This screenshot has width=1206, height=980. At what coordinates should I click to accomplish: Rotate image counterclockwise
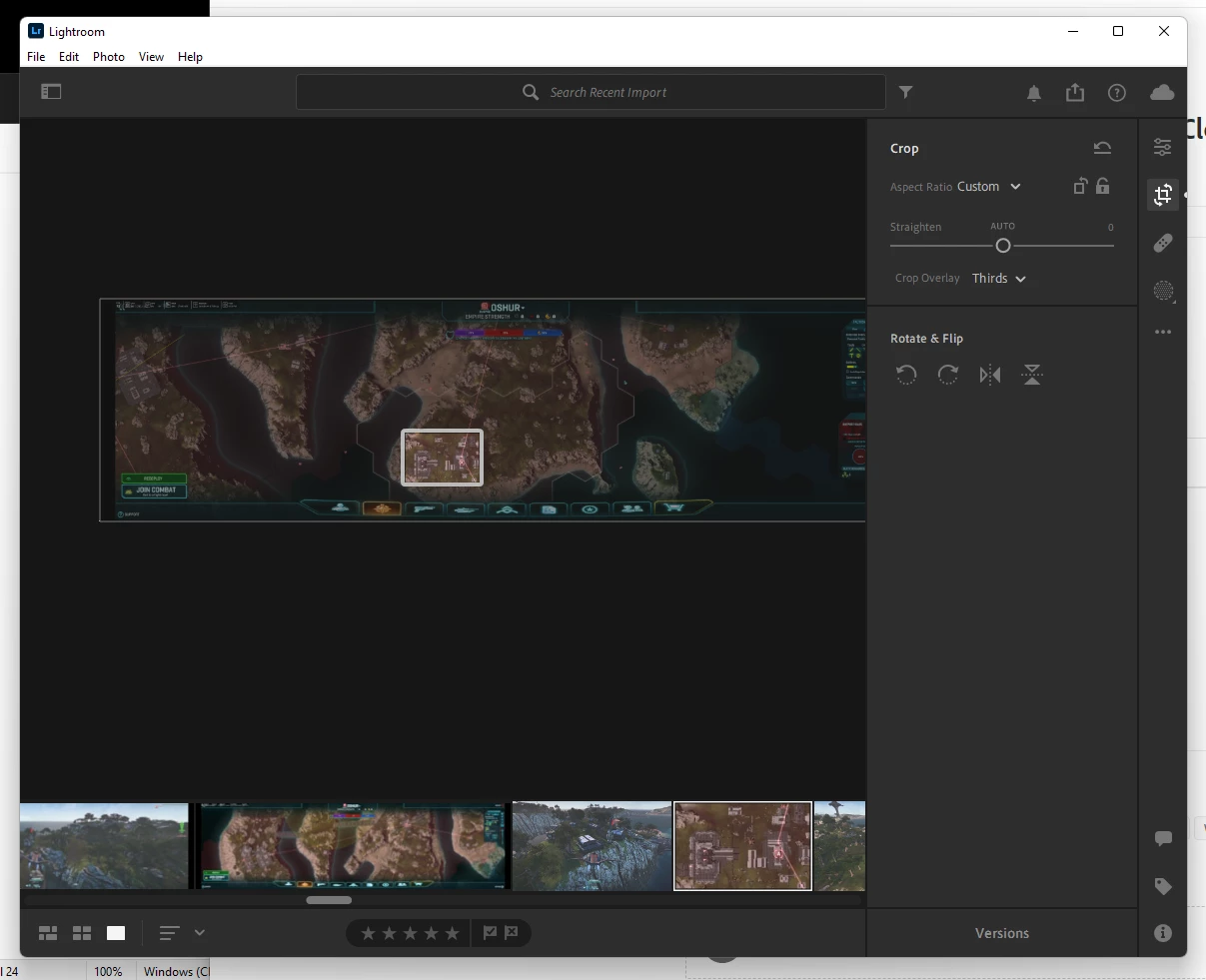point(906,375)
